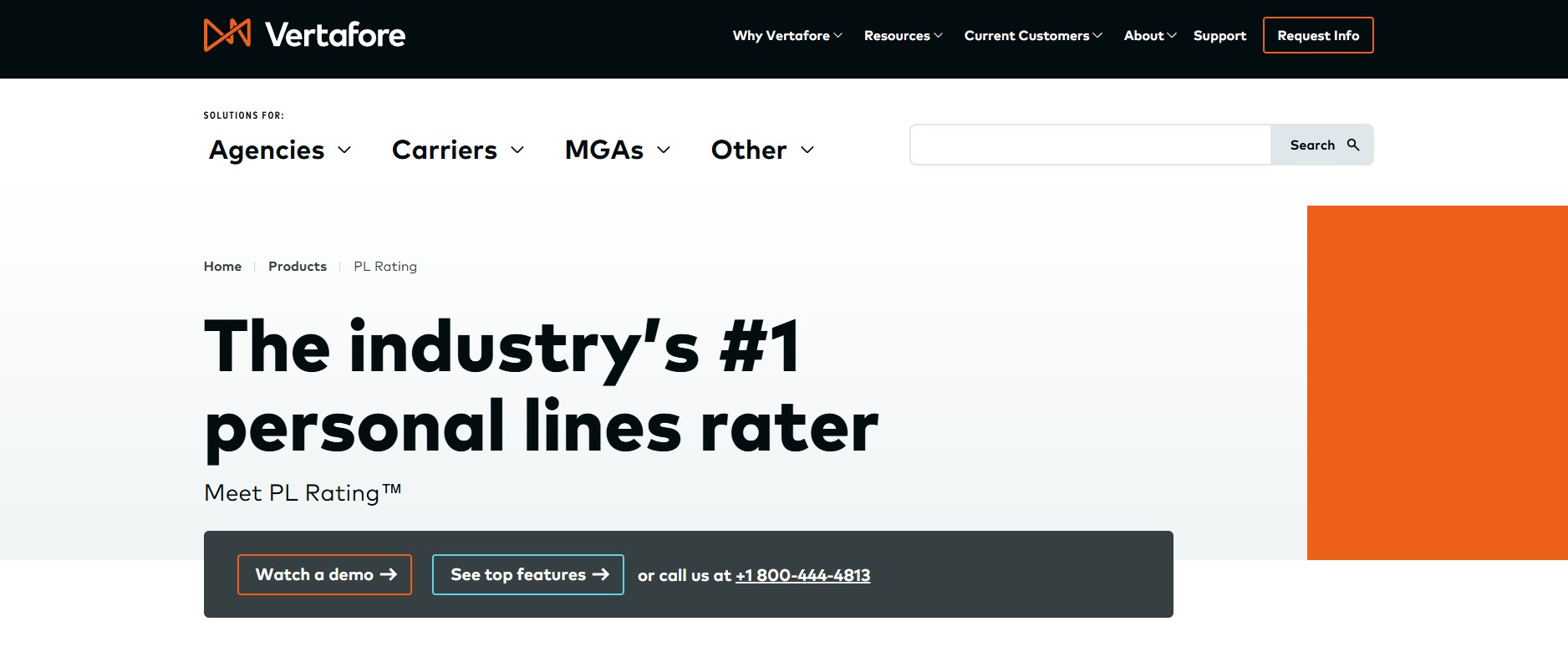1568x647 pixels.
Task: Click the arrow in See top features
Action: [600, 574]
